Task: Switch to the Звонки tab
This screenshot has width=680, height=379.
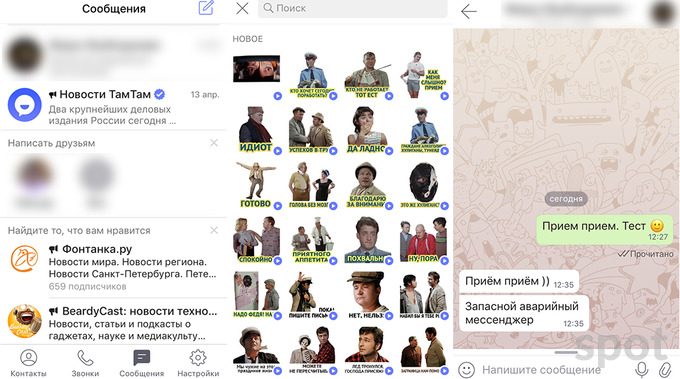Action: (x=85, y=363)
